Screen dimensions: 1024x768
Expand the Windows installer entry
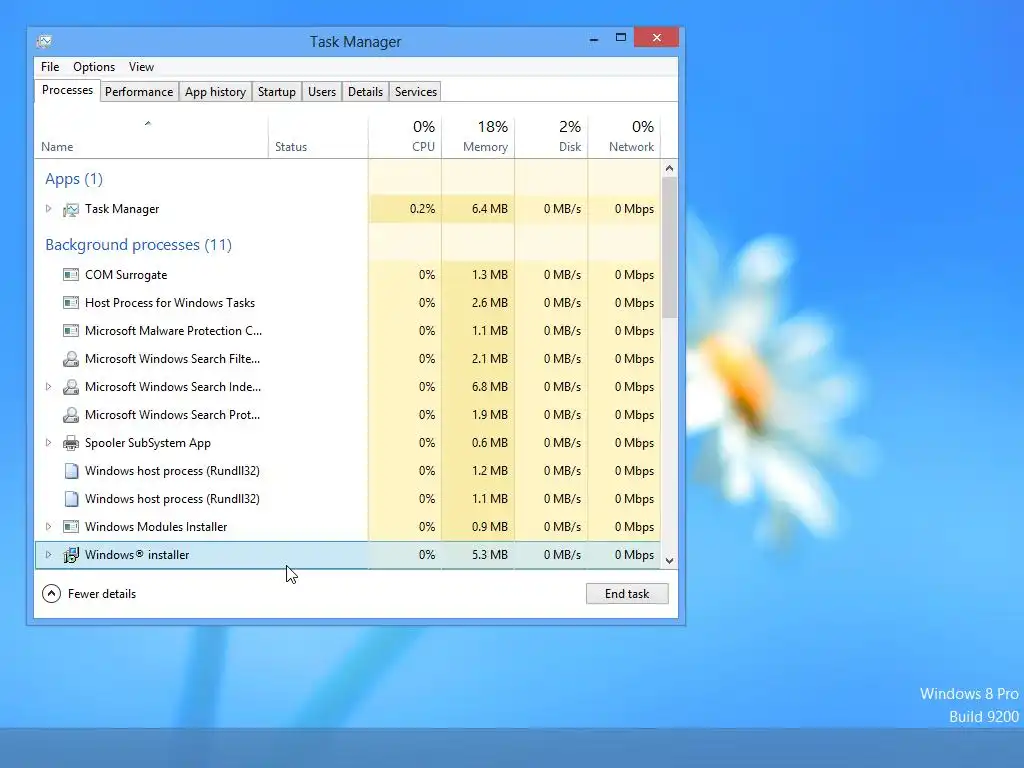[x=48, y=554]
